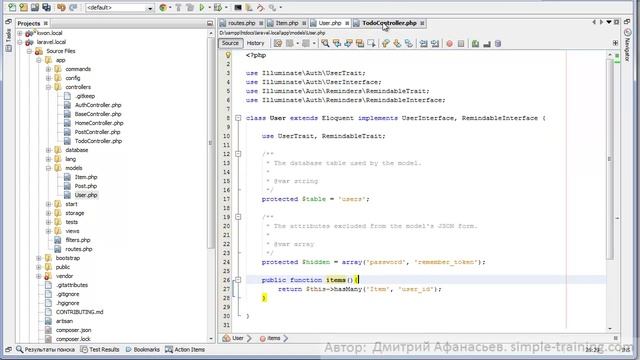Click the Open Project toolbar icon
This screenshot has width=640, height=360.
pyautogui.click(x=35, y=7)
